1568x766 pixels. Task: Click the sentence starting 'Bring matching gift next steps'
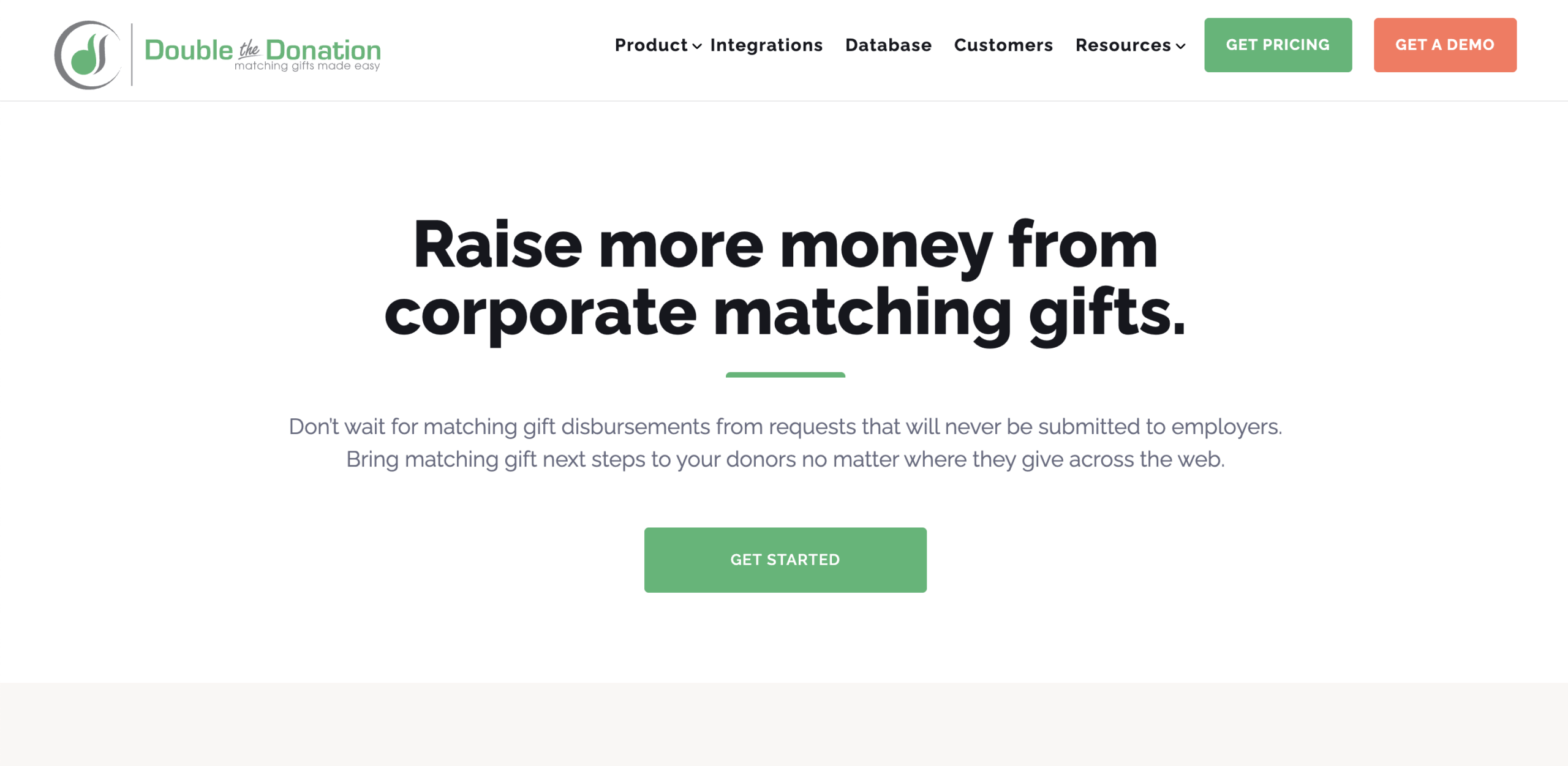[x=785, y=459]
